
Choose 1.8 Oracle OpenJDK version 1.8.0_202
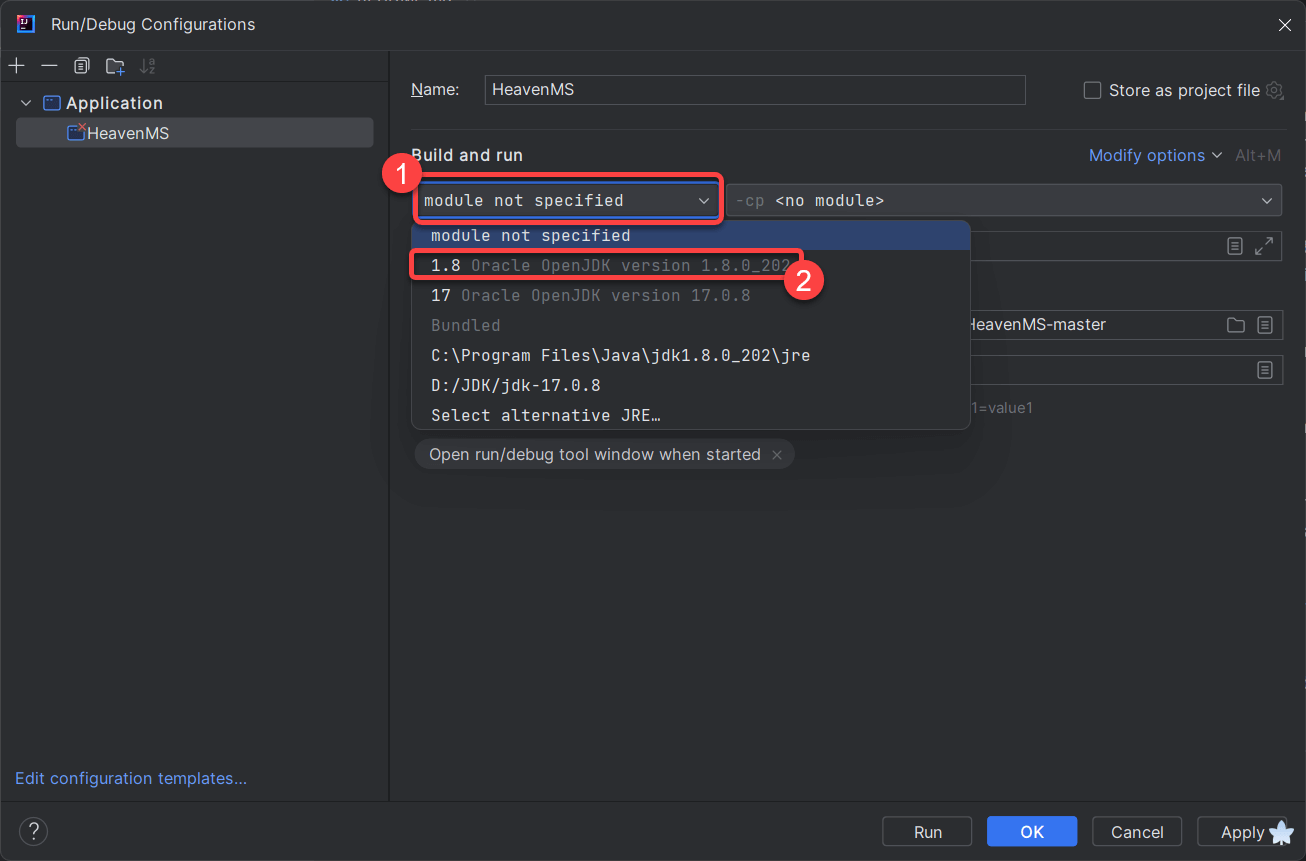pos(690,265)
